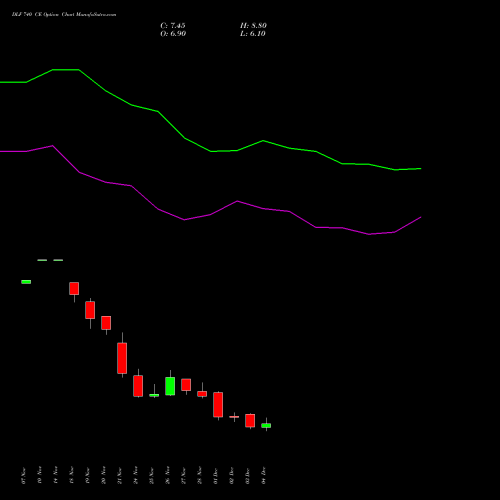Select the red candle above 20 Nov
Viewport: 500px width, 500px height.
(106, 323)
